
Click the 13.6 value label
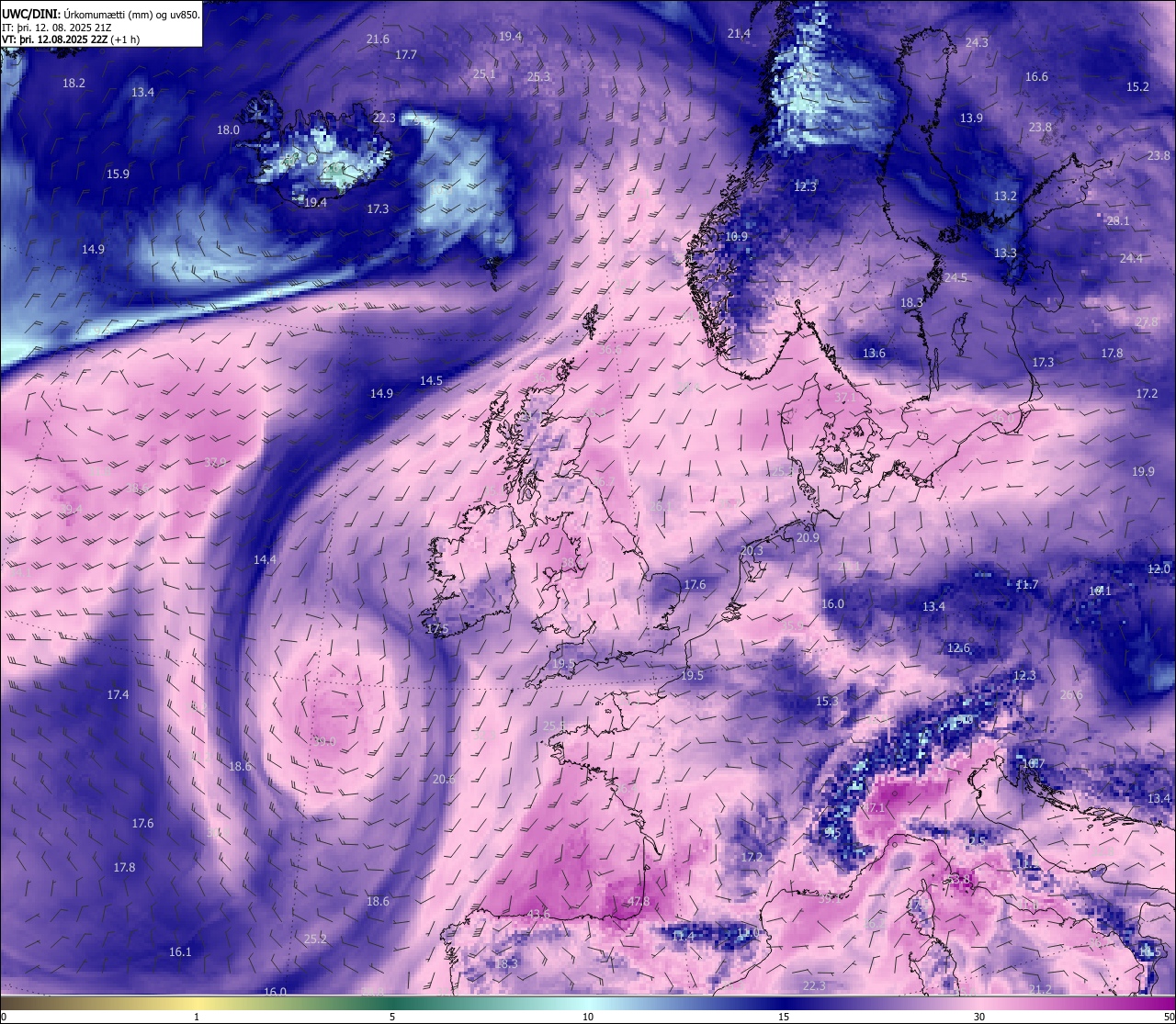pos(874,354)
